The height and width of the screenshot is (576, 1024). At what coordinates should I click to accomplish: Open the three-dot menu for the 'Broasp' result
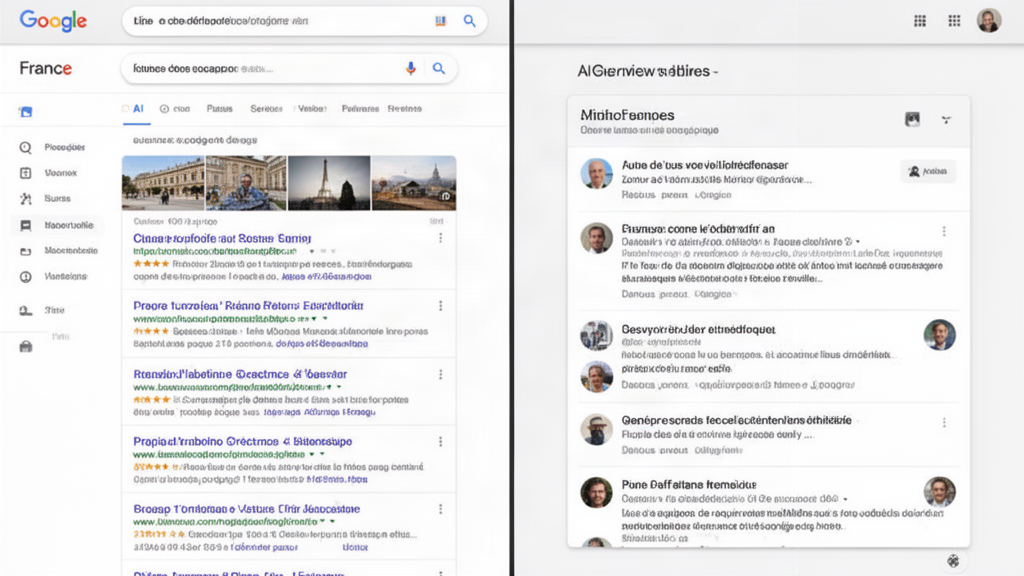coord(441,509)
